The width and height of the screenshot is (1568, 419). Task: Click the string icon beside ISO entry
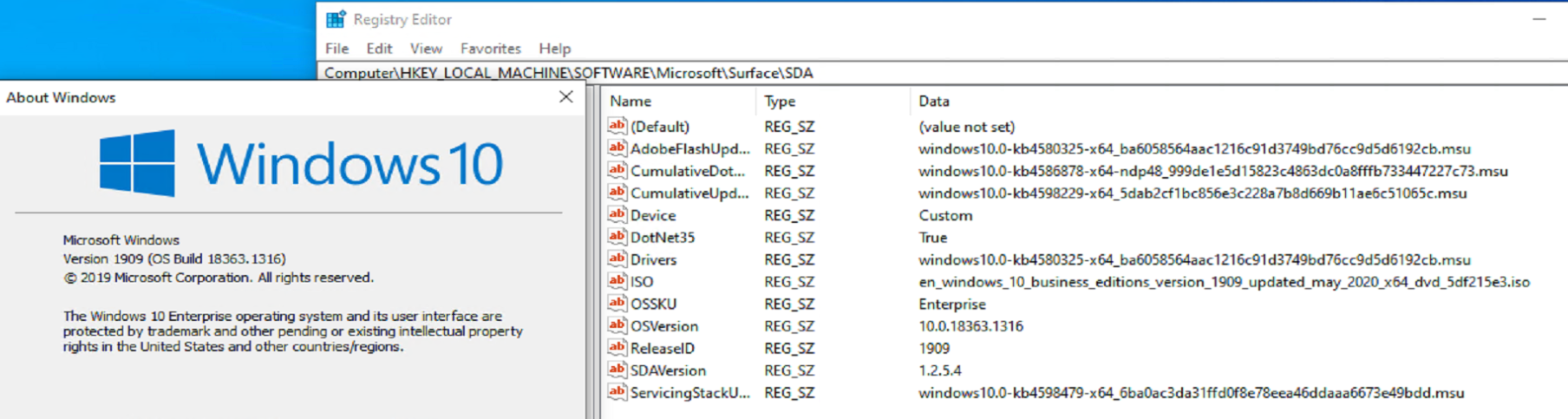pyautogui.click(x=617, y=280)
